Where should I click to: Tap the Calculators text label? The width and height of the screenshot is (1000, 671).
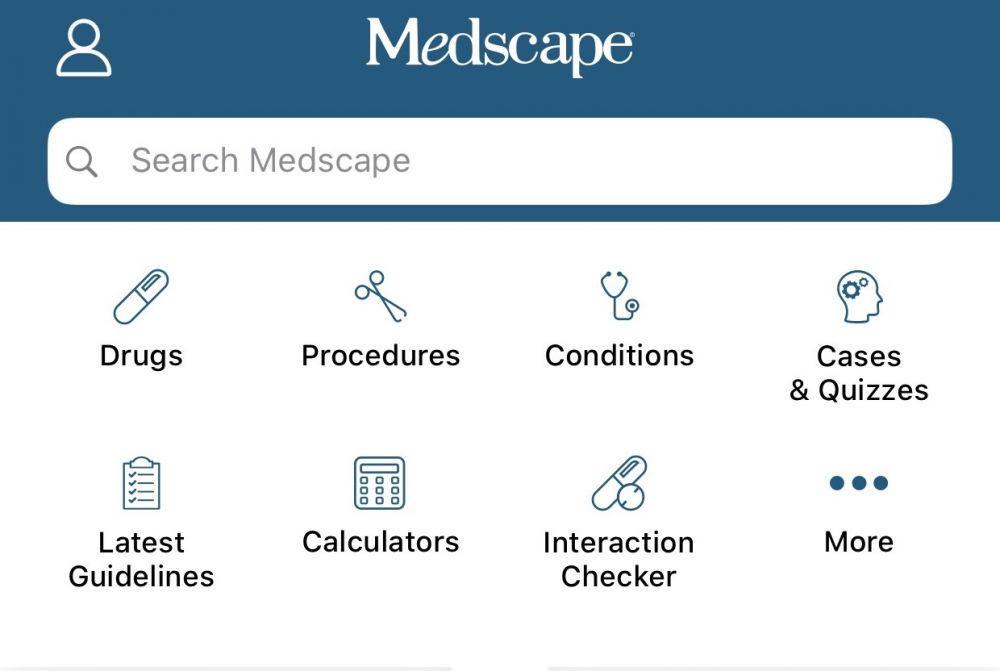(x=381, y=542)
